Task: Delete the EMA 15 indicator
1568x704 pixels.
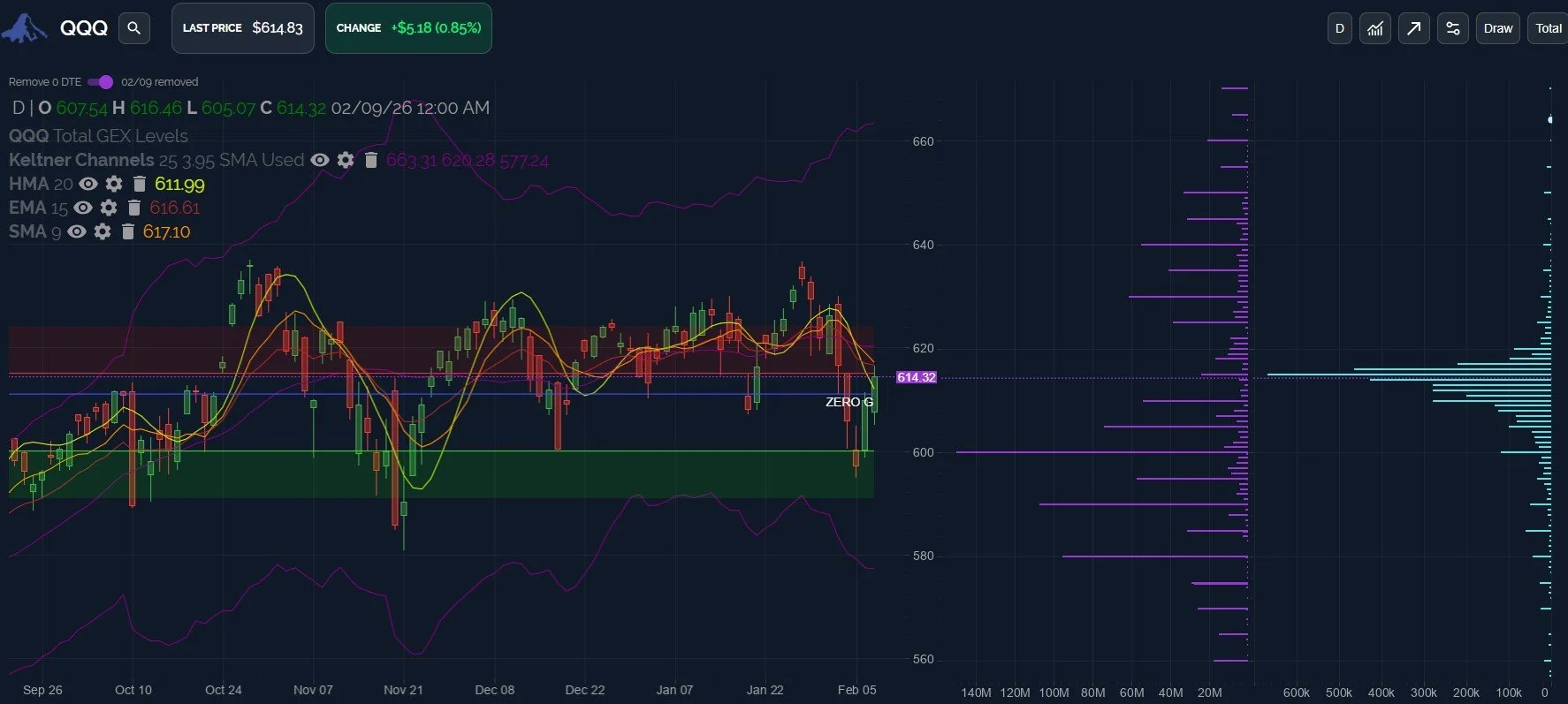Action: [134, 208]
